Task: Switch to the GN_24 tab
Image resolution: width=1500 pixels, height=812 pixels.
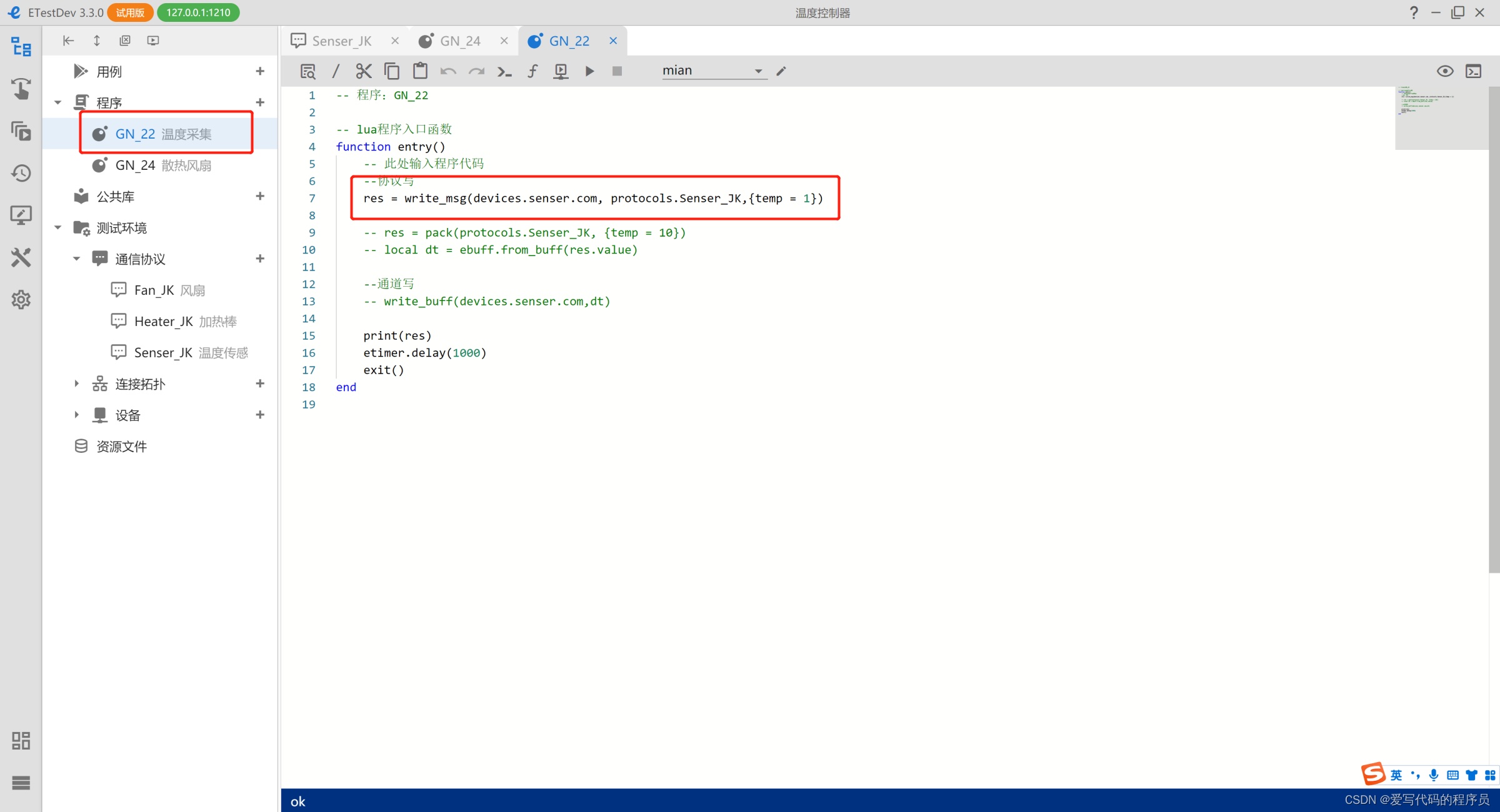Action: tap(460, 40)
